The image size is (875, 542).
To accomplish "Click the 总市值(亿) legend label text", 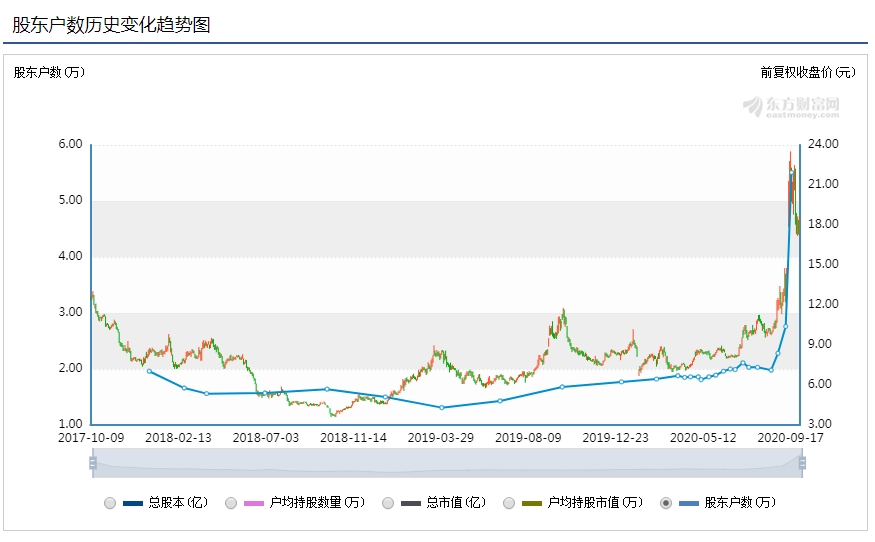I will point(456,502).
